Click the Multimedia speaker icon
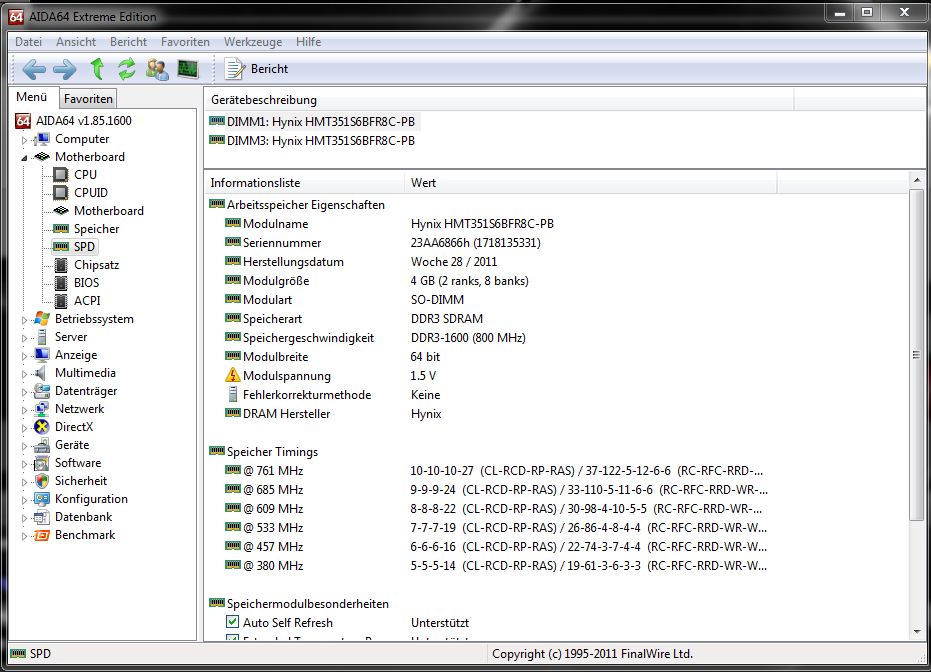 point(40,373)
